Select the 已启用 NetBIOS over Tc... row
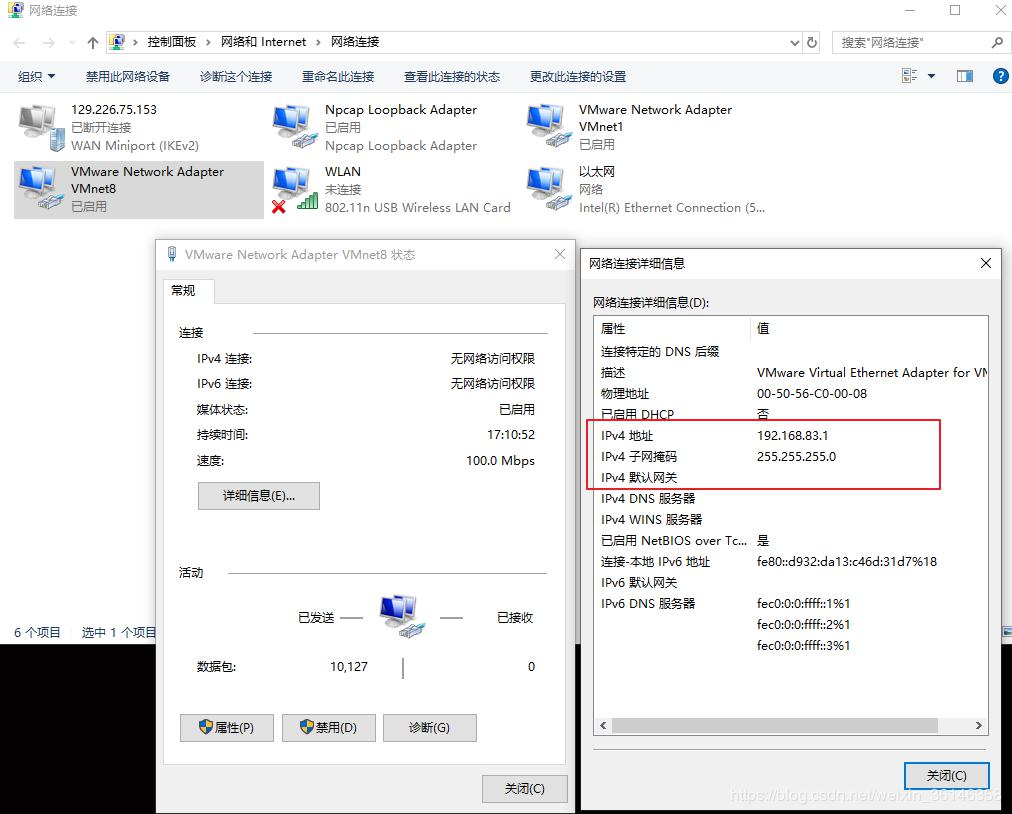Image resolution: width=1012 pixels, height=814 pixels. click(791, 541)
